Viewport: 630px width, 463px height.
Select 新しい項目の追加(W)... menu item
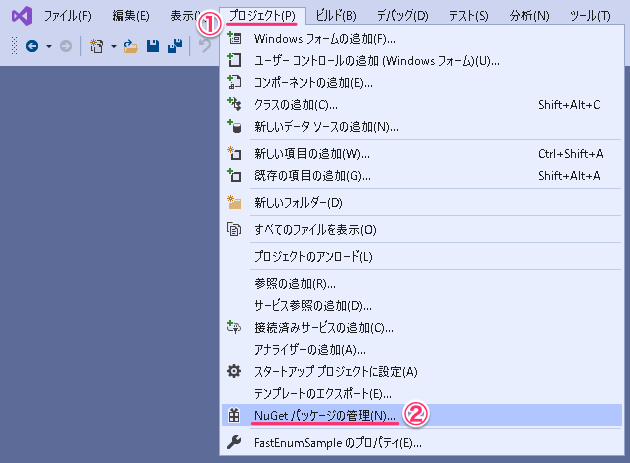point(422,154)
